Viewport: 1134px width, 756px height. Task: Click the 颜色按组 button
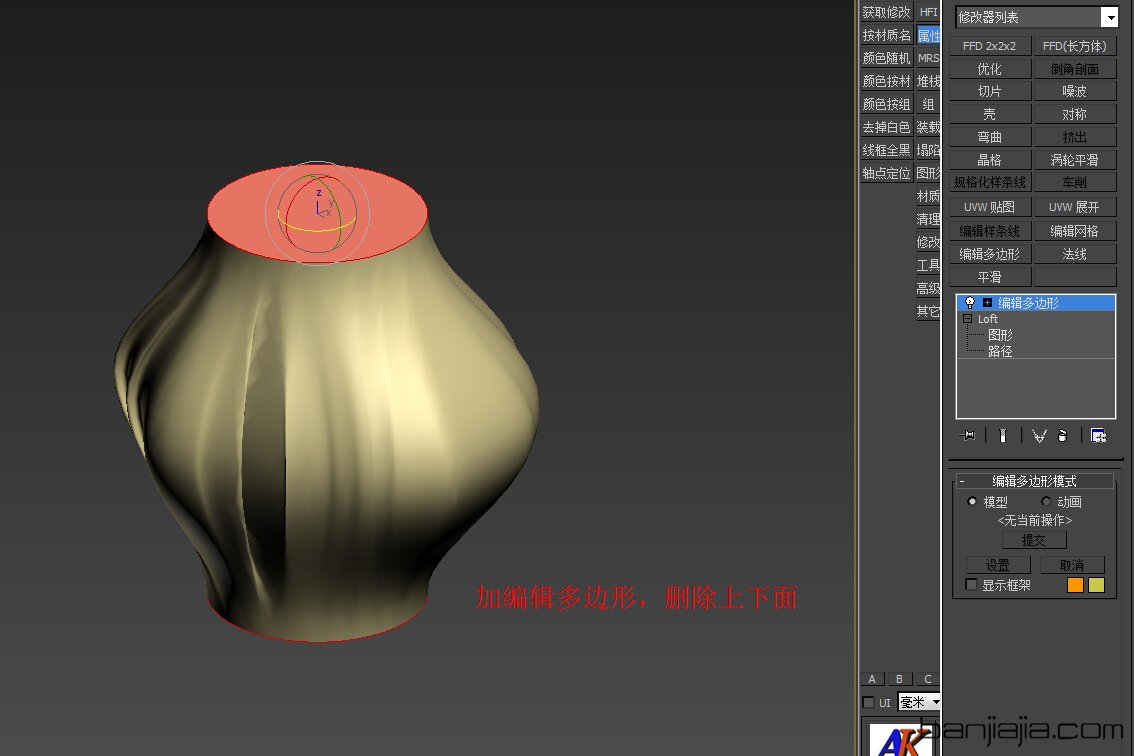(887, 104)
